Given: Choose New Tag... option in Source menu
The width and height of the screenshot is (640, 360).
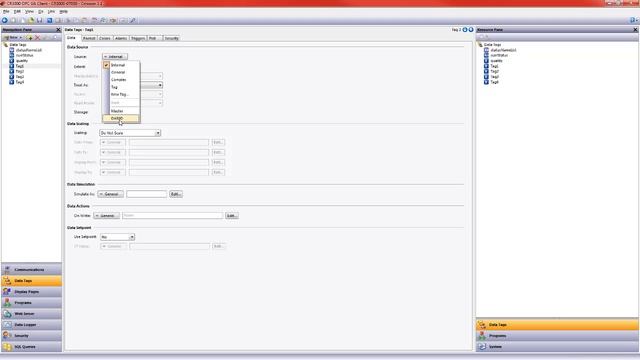Looking at the screenshot, I should click(x=121, y=95).
